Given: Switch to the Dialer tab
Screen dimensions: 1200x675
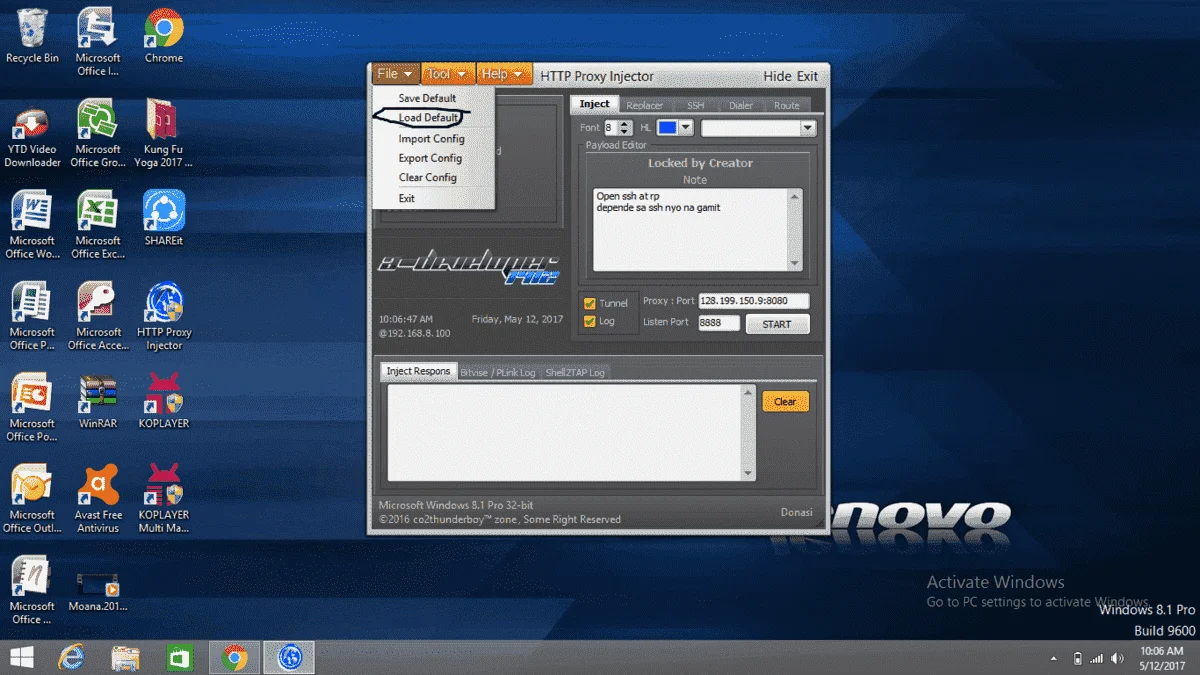Looking at the screenshot, I should coord(741,105).
